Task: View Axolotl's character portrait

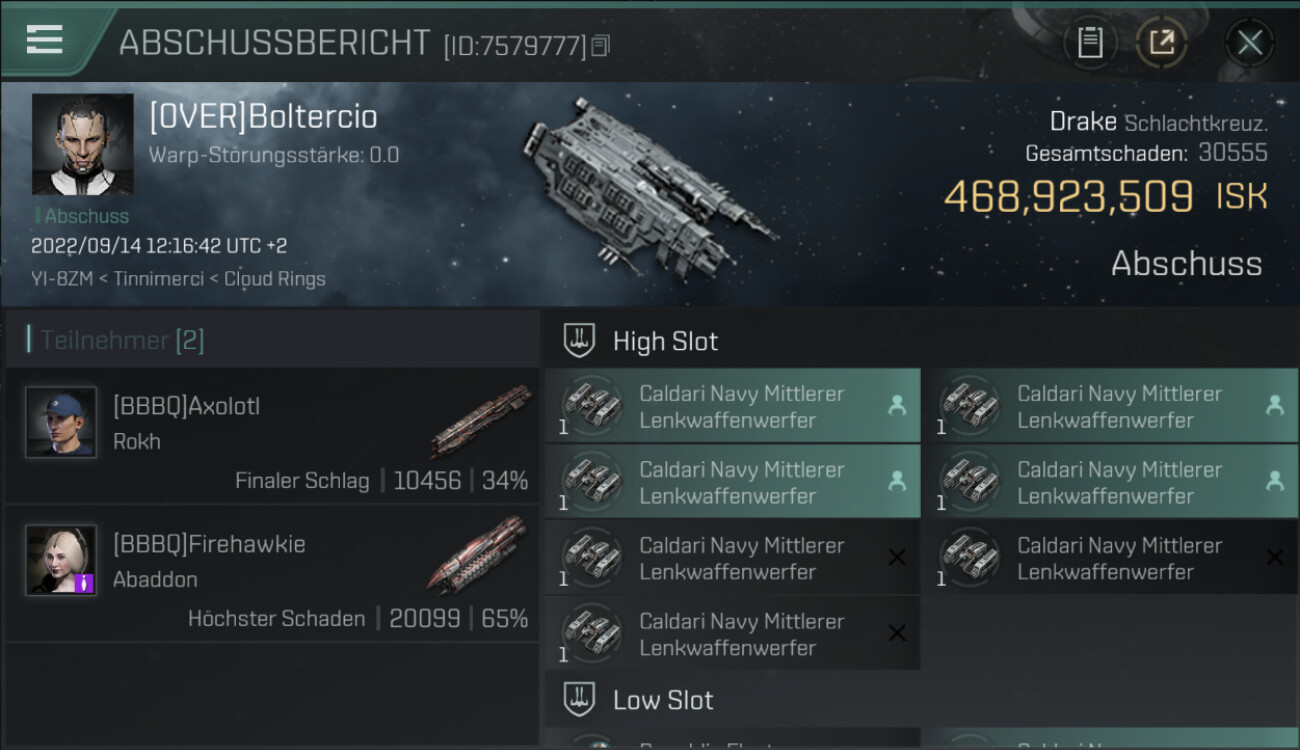Action: tap(61, 422)
